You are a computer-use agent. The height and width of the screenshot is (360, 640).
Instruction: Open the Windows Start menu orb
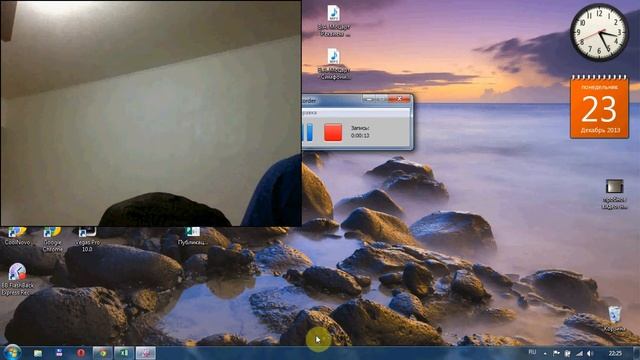(x=12, y=353)
